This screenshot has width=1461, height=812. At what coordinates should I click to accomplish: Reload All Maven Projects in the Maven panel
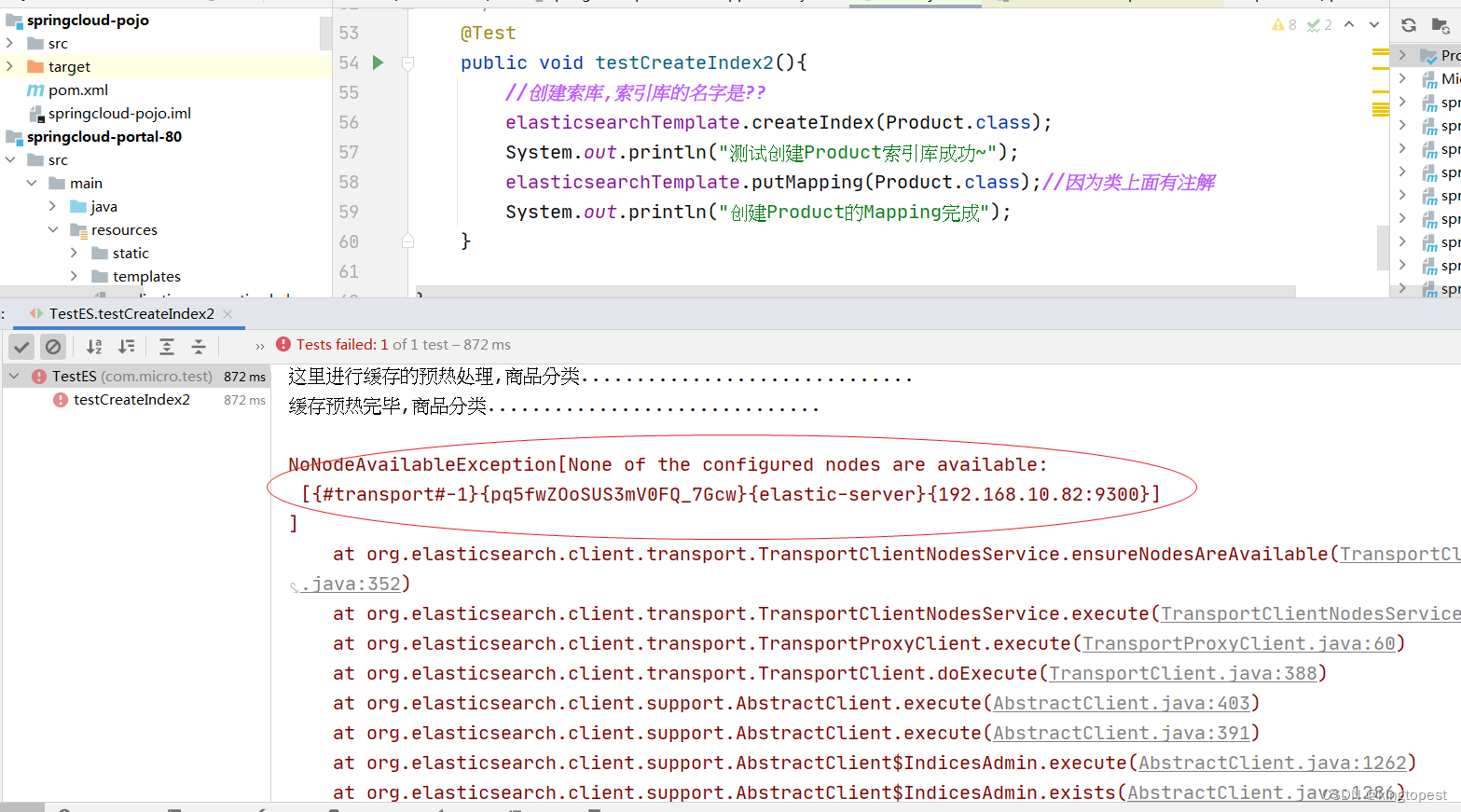tap(1409, 25)
